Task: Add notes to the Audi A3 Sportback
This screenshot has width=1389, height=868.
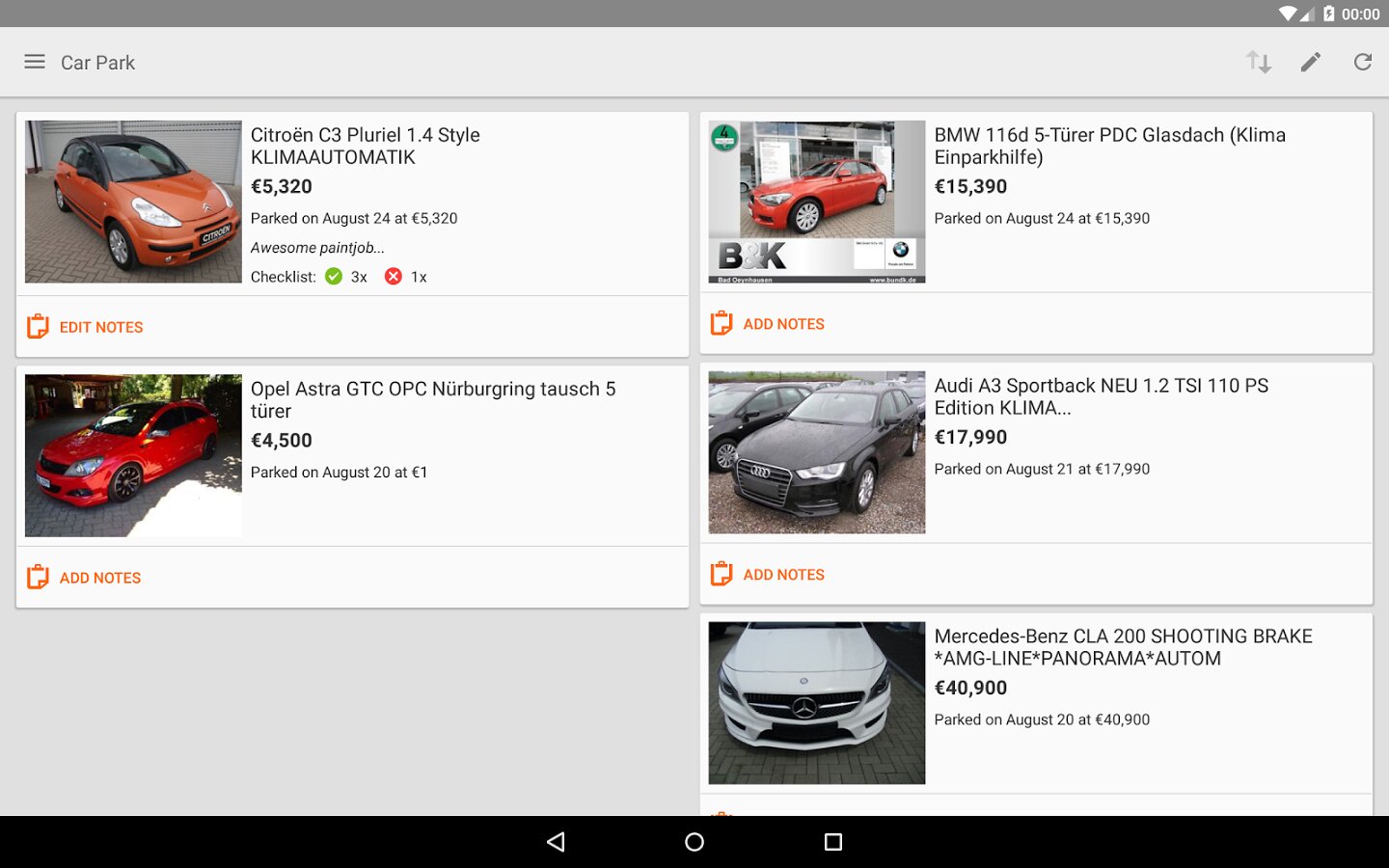Action: (x=783, y=575)
